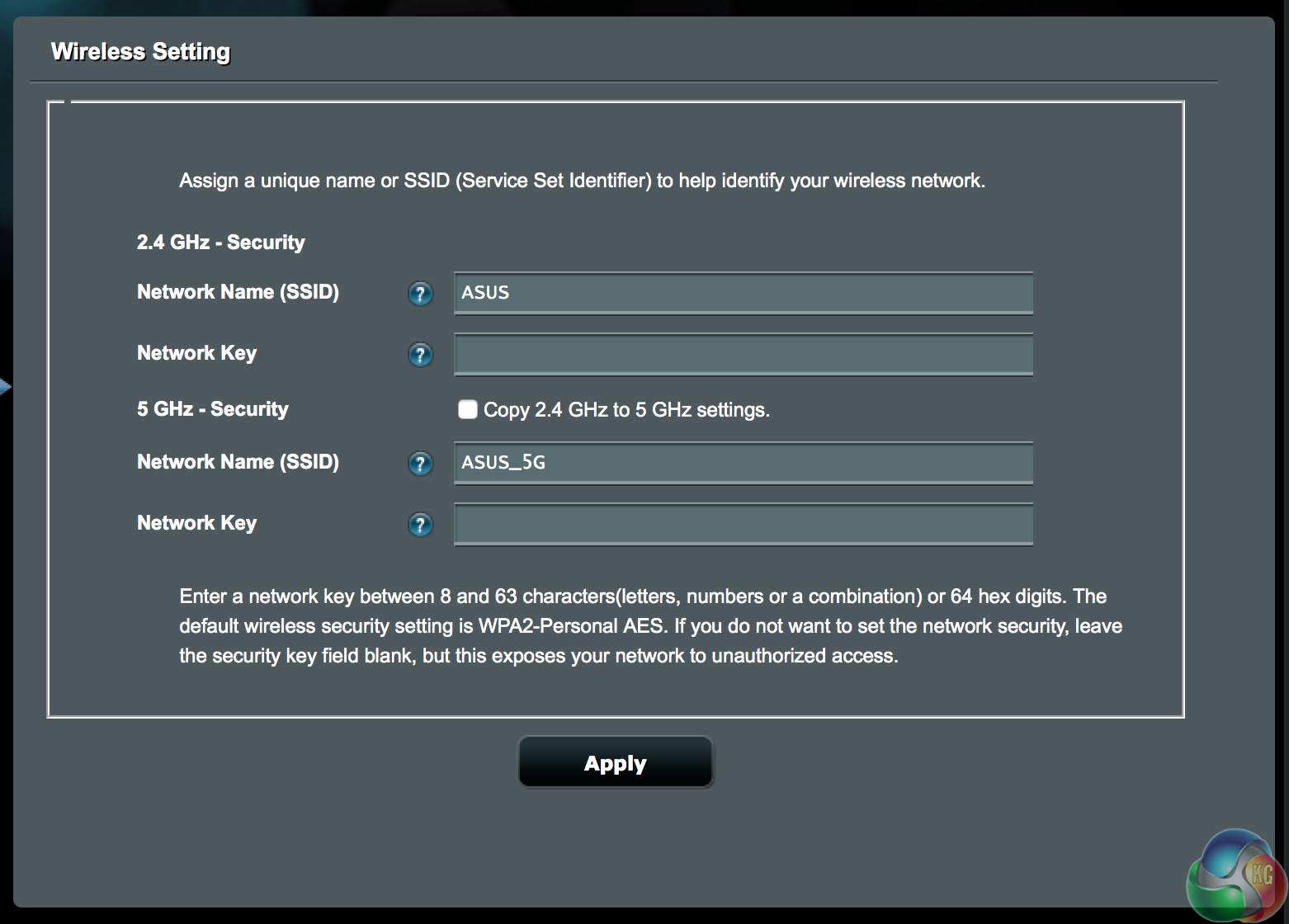
Task: Click the 2.4 GHz 'Network Name (SSID)' label
Action: (238, 292)
